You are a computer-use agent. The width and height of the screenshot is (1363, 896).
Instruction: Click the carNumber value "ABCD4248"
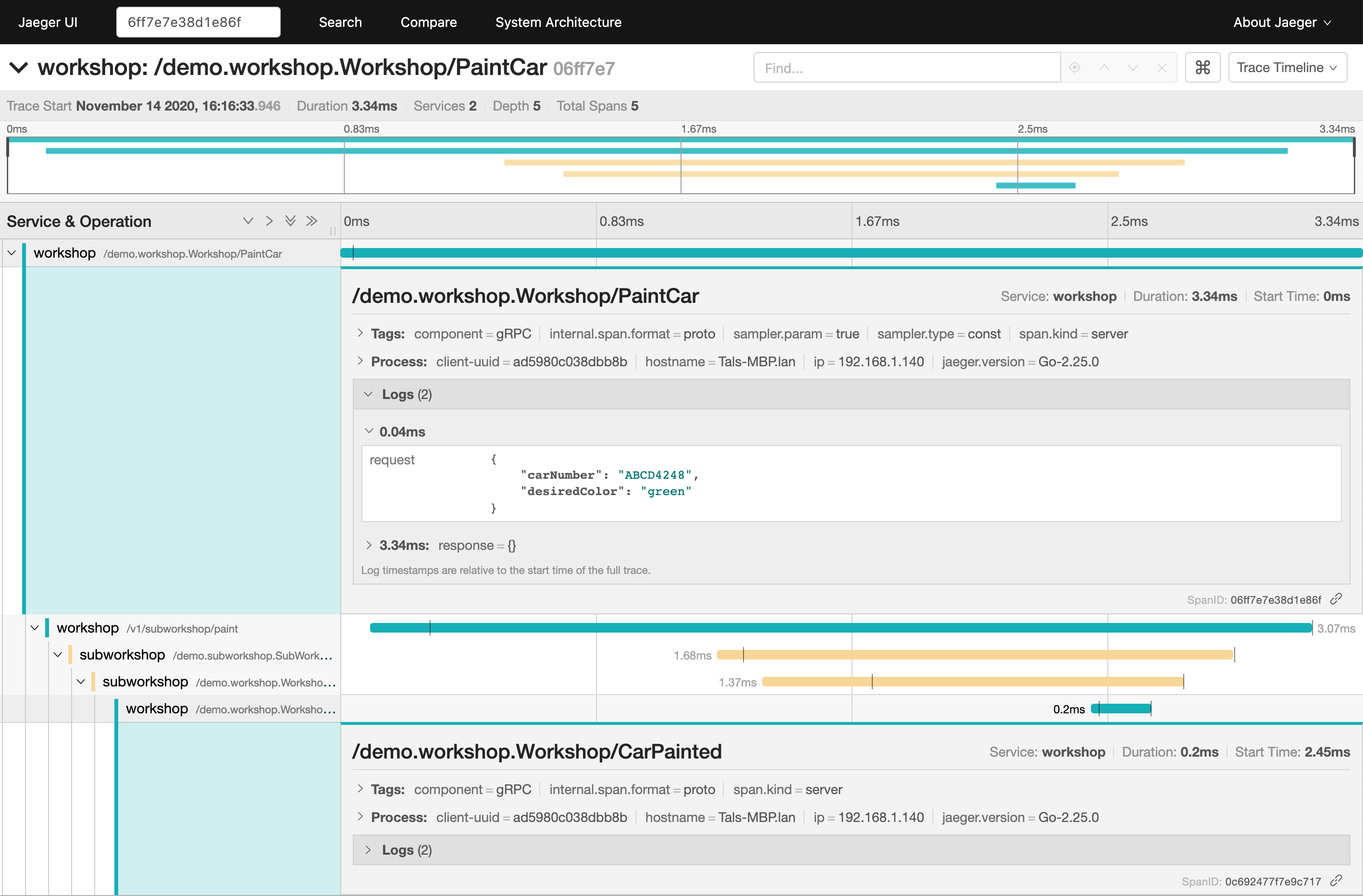click(x=655, y=475)
